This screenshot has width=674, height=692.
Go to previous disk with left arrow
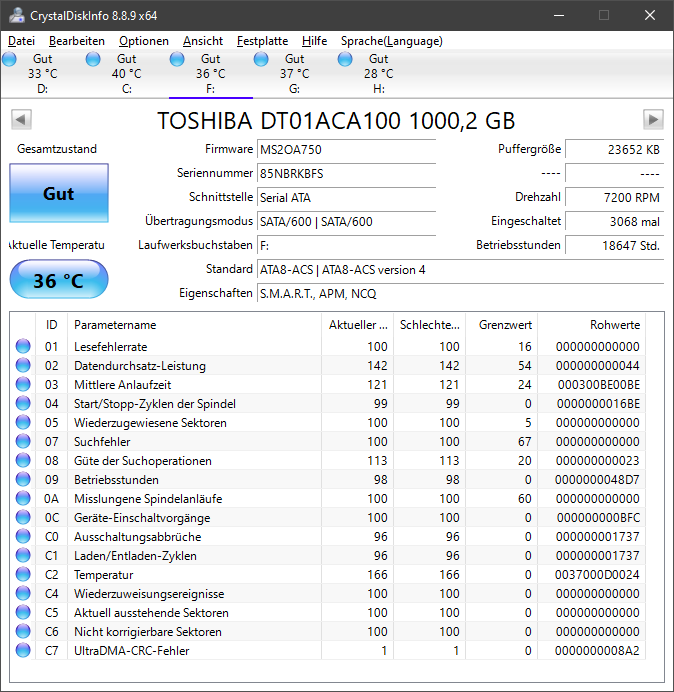pos(21,119)
